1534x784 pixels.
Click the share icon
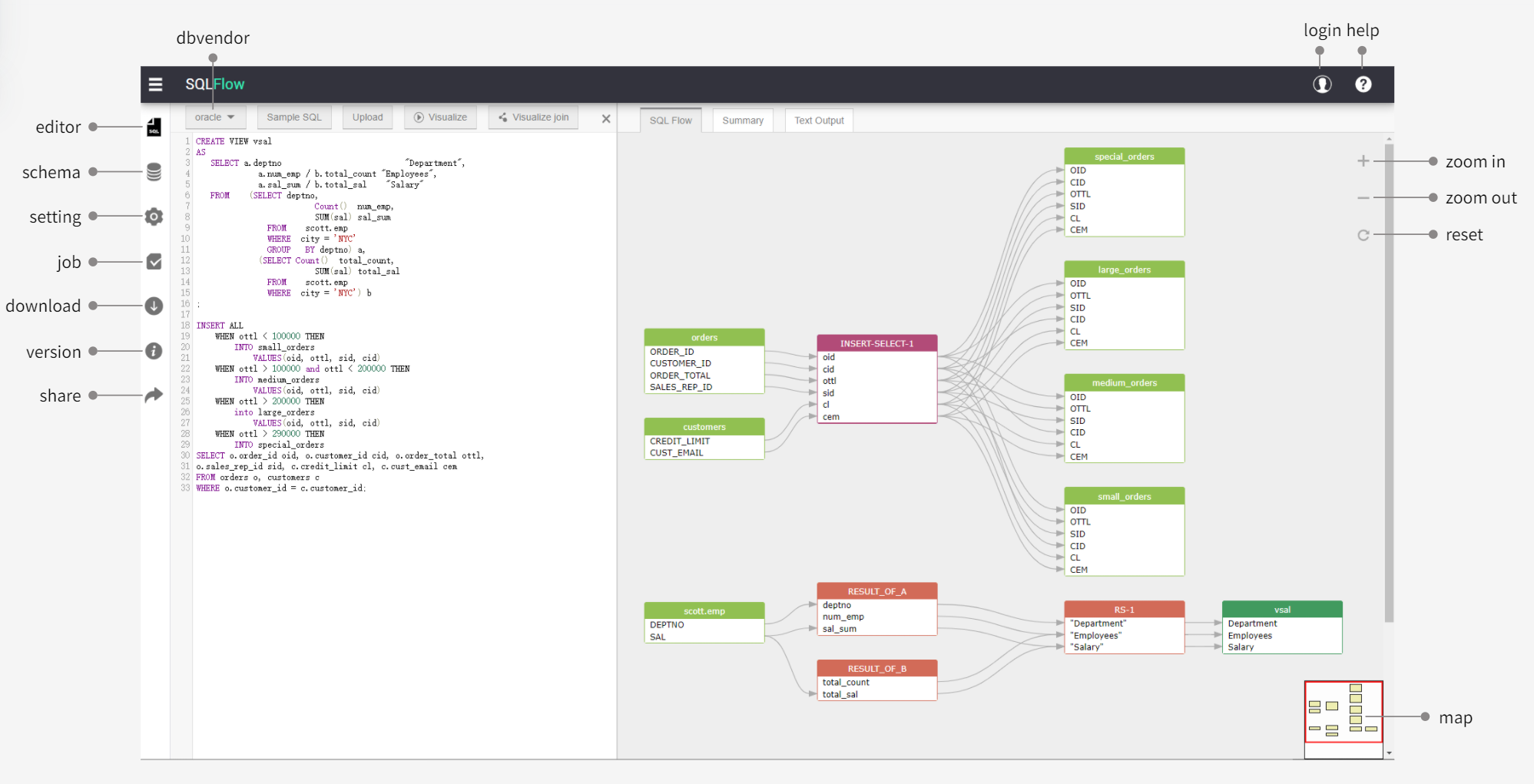pyautogui.click(x=154, y=395)
